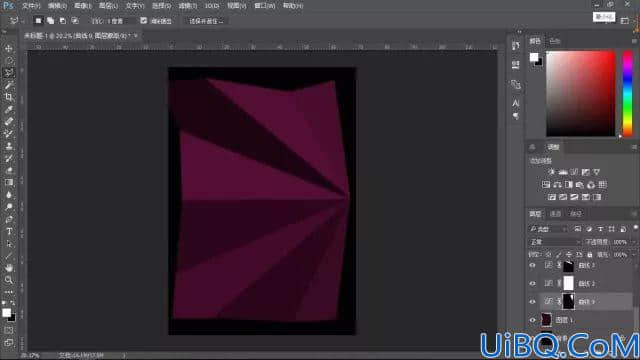640x360 pixels.
Task: Select the Gradient tool
Action: 9,182
